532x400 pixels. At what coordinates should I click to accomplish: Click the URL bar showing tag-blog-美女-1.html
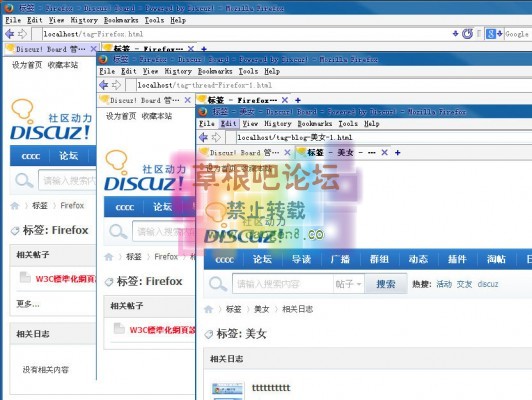click(x=383, y=137)
